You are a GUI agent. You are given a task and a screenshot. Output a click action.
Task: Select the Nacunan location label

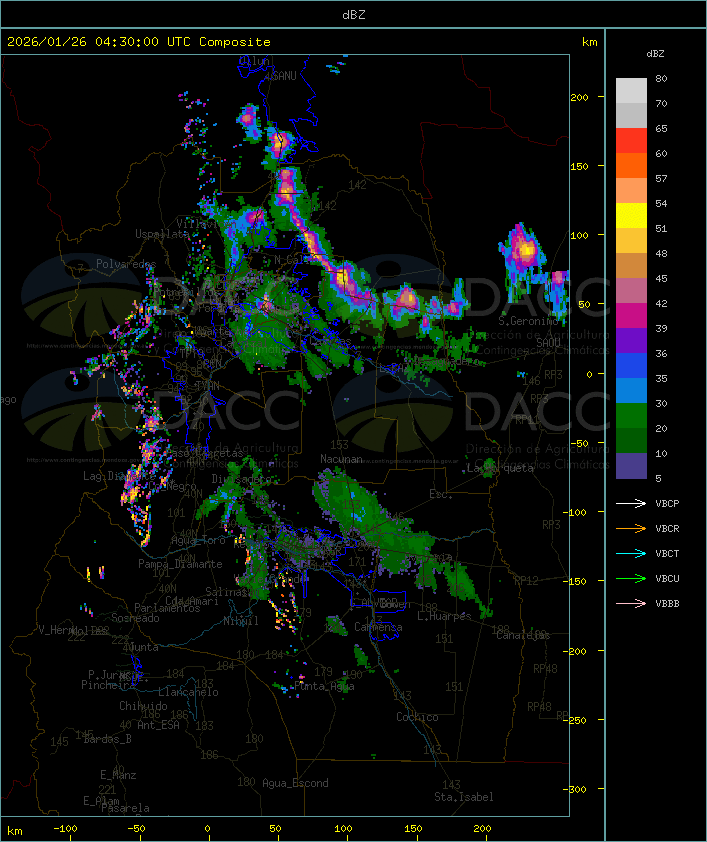click(341, 459)
